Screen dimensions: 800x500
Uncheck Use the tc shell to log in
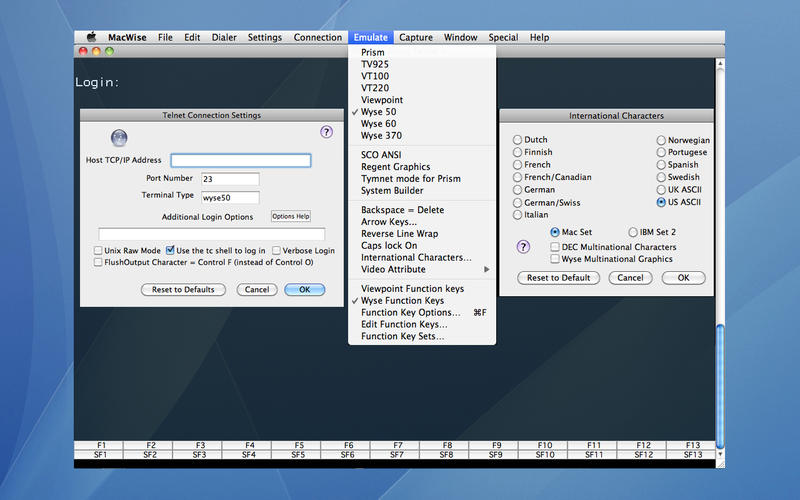click(170, 250)
